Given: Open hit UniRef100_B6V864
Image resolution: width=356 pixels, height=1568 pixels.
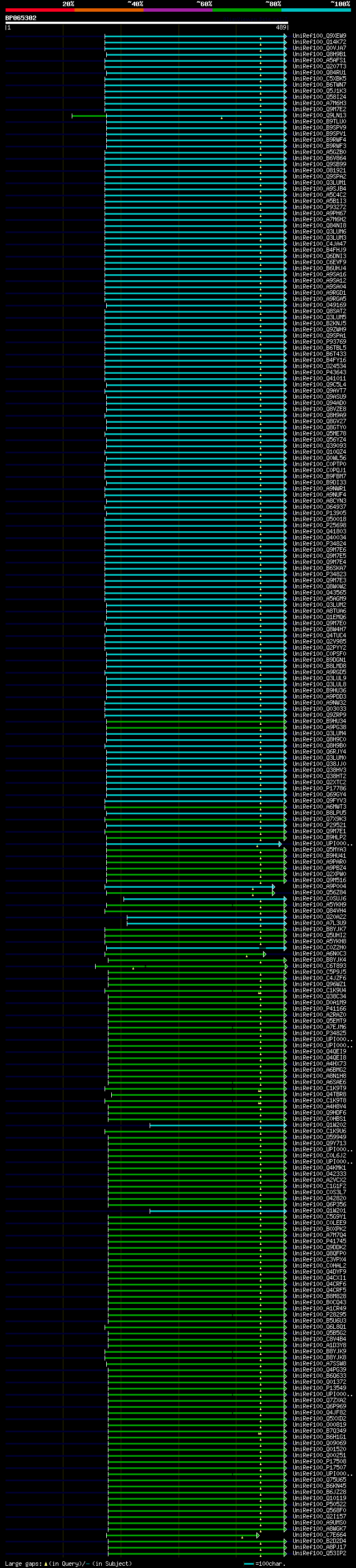Looking at the screenshot, I should pyautogui.click(x=319, y=159).
